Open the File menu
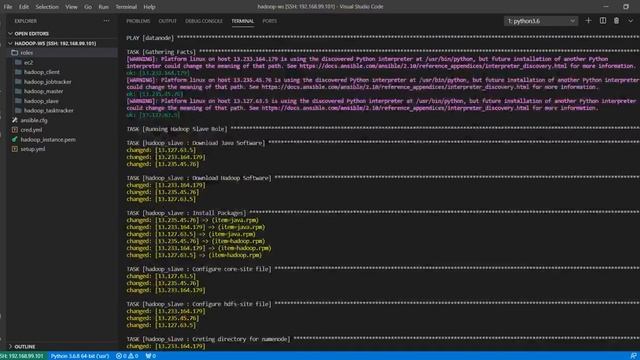The image size is (640, 360). click(8, 7)
